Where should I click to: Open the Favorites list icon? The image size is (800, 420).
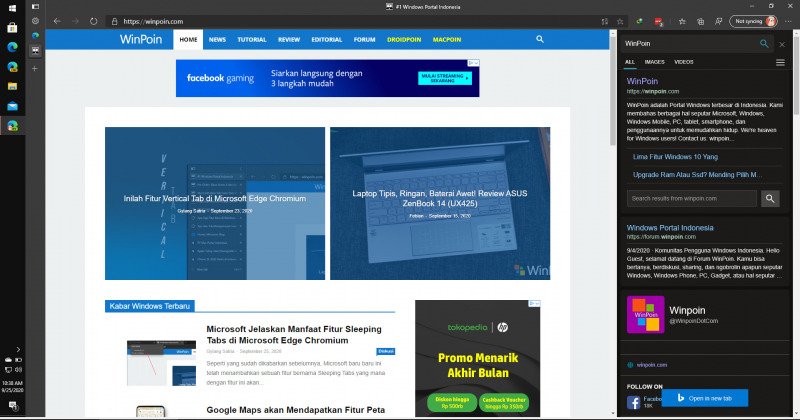click(682, 21)
